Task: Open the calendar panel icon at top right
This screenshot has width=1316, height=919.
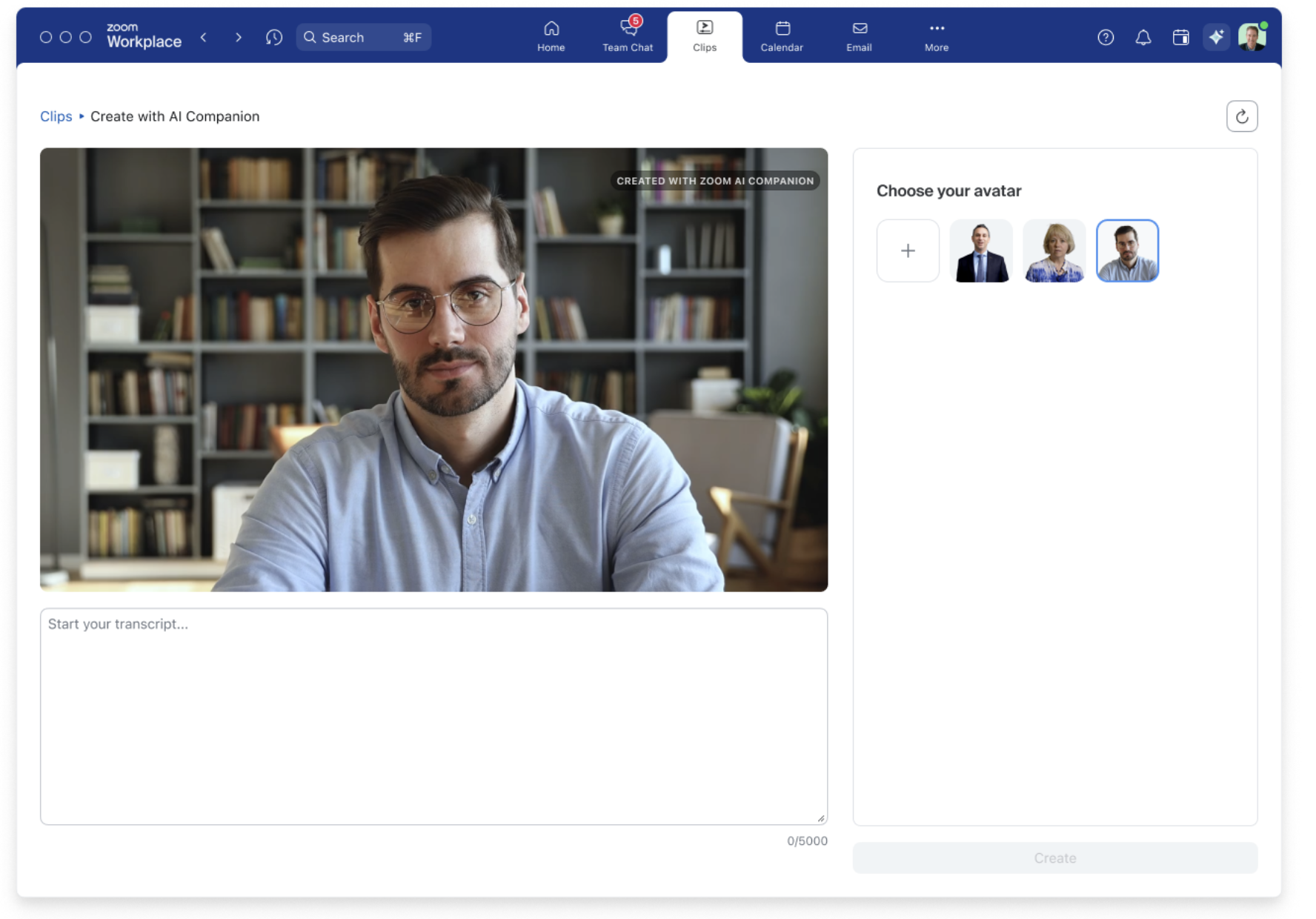Action: point(1181,37)
